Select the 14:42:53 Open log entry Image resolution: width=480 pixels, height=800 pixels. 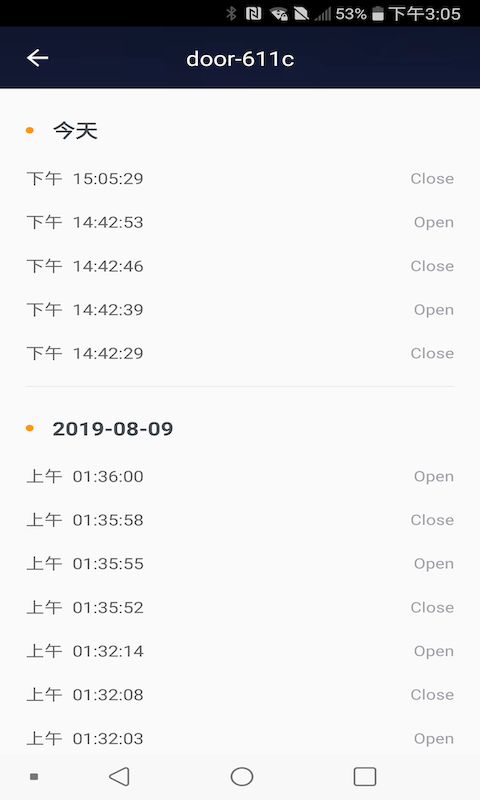[x=240, y=222]
